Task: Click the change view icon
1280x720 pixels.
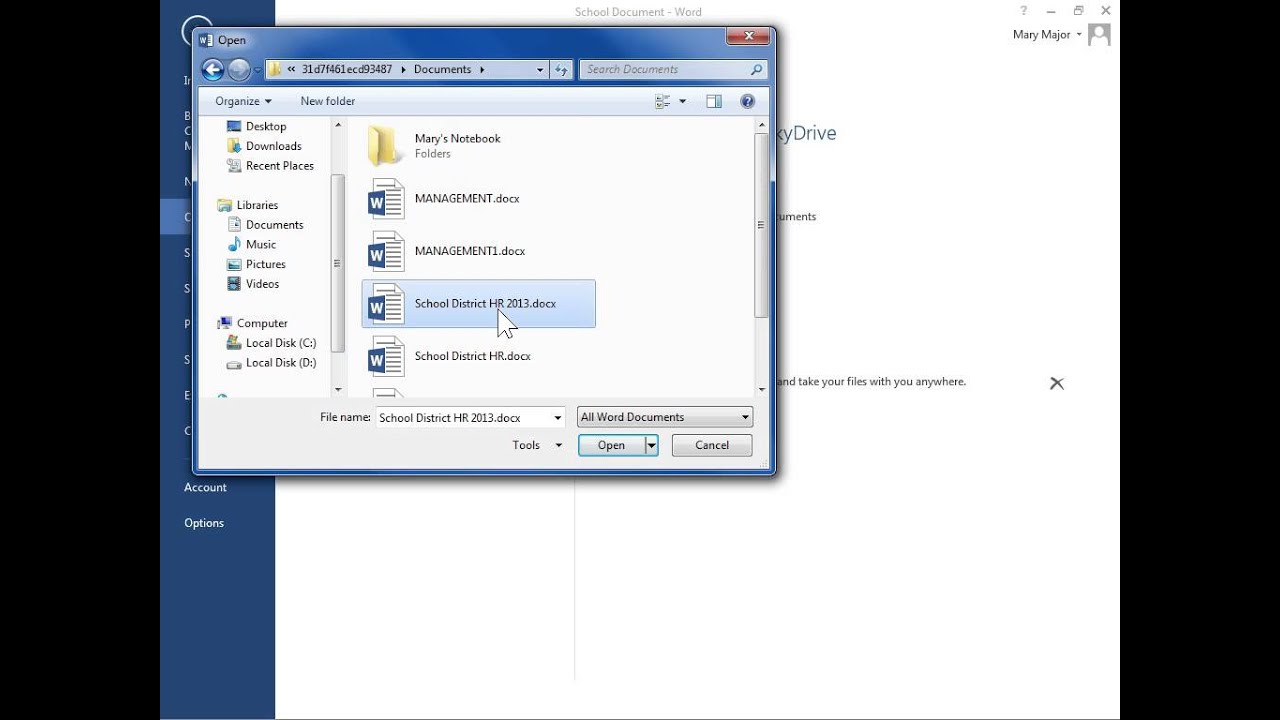Action: coord(663,101)
